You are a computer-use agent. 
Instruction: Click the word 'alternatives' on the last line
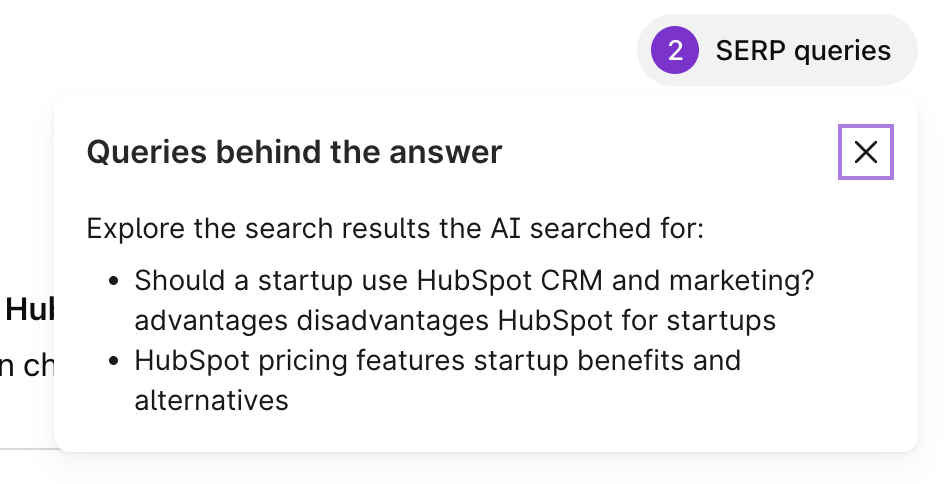211,400
